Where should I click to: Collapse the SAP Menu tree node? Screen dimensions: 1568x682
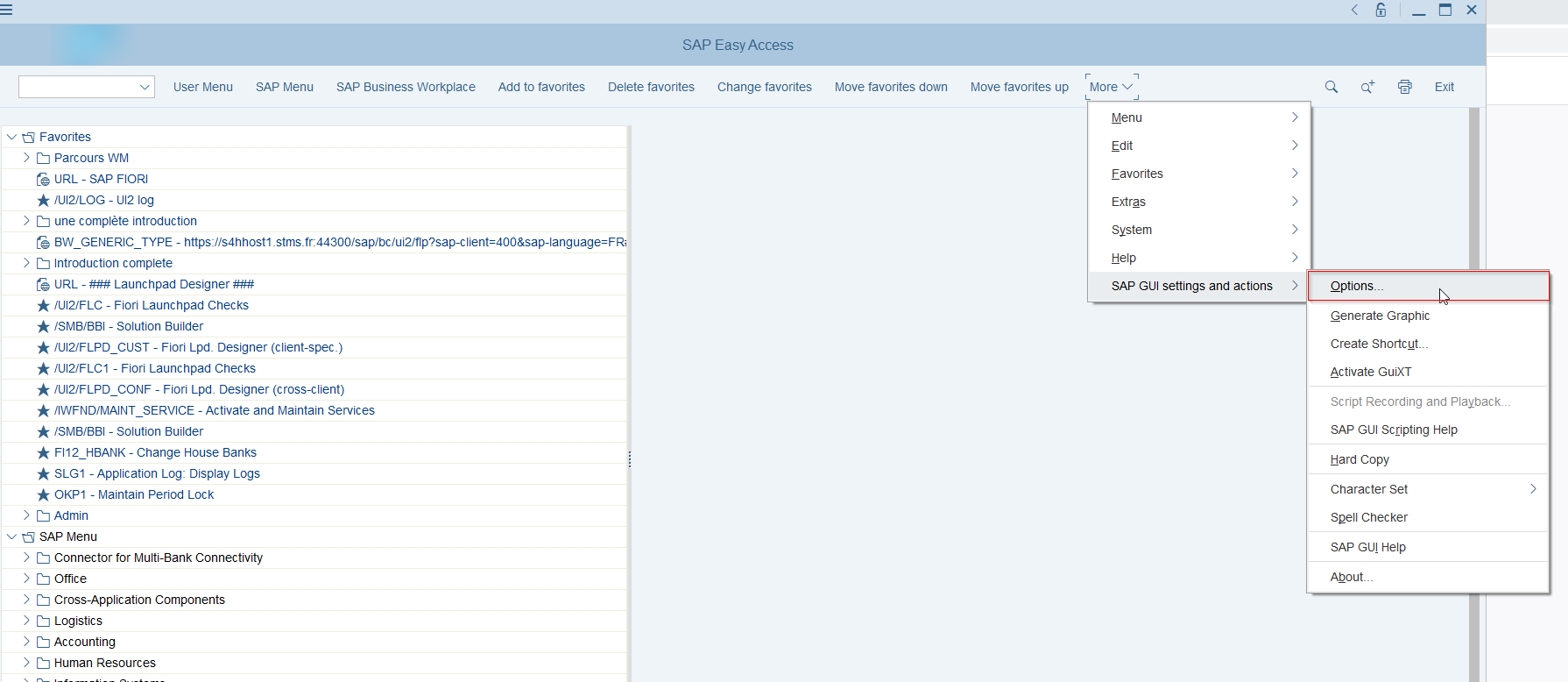click(x=11, y=536)
